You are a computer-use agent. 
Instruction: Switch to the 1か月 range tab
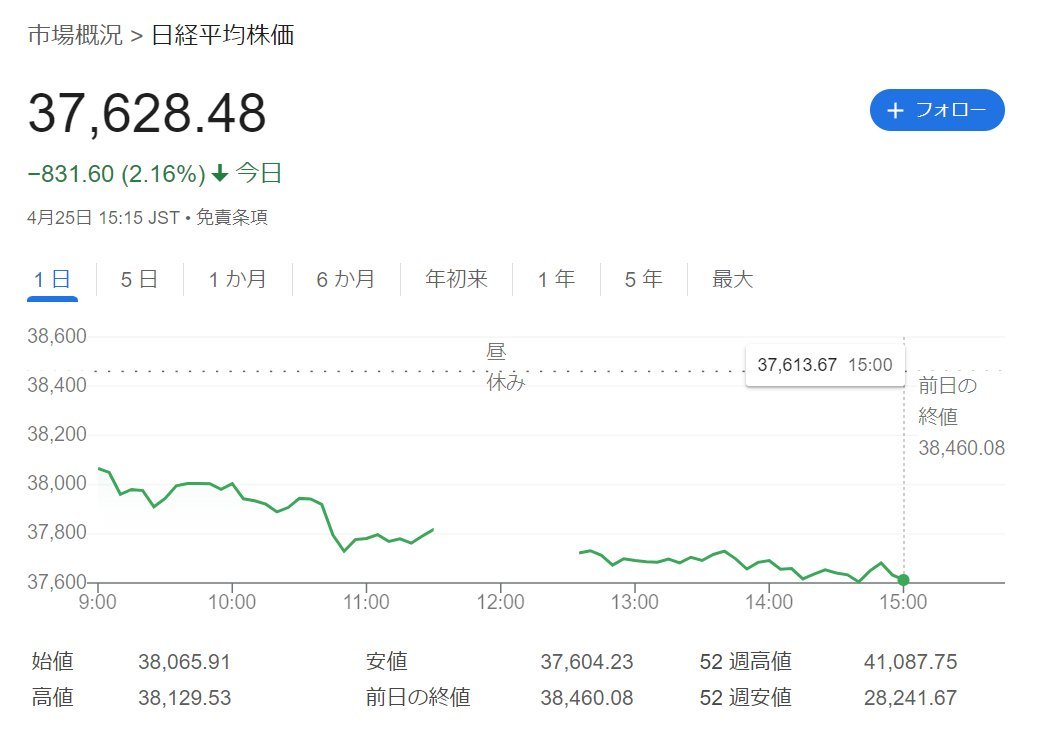point(237,279)
